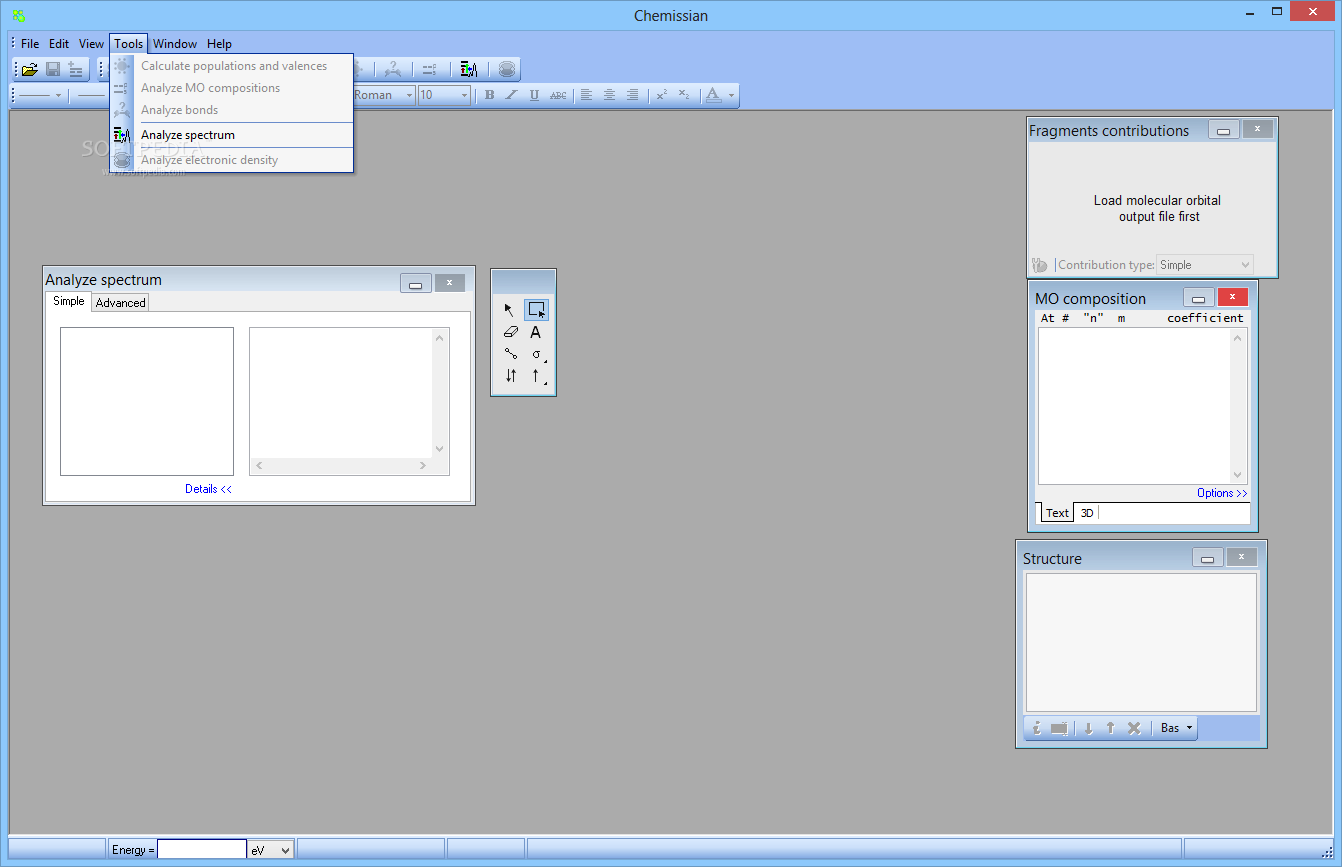Click the Details << link
The image size is (1342, 867).
tap(208, 489)
